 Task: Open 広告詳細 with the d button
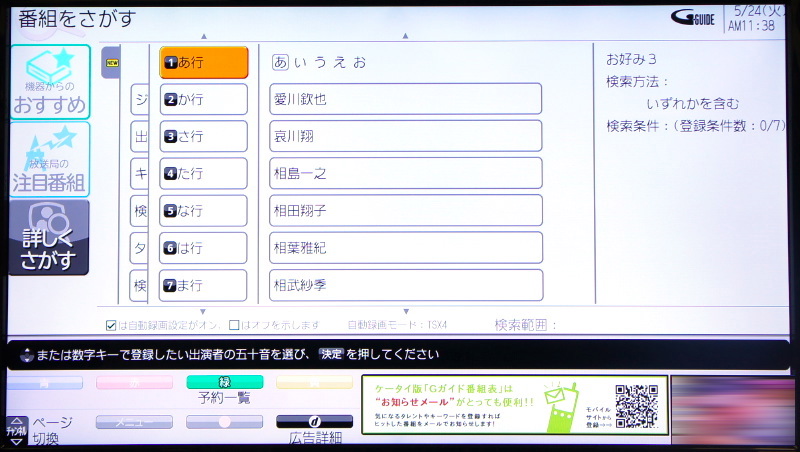[x=314, y=421]
